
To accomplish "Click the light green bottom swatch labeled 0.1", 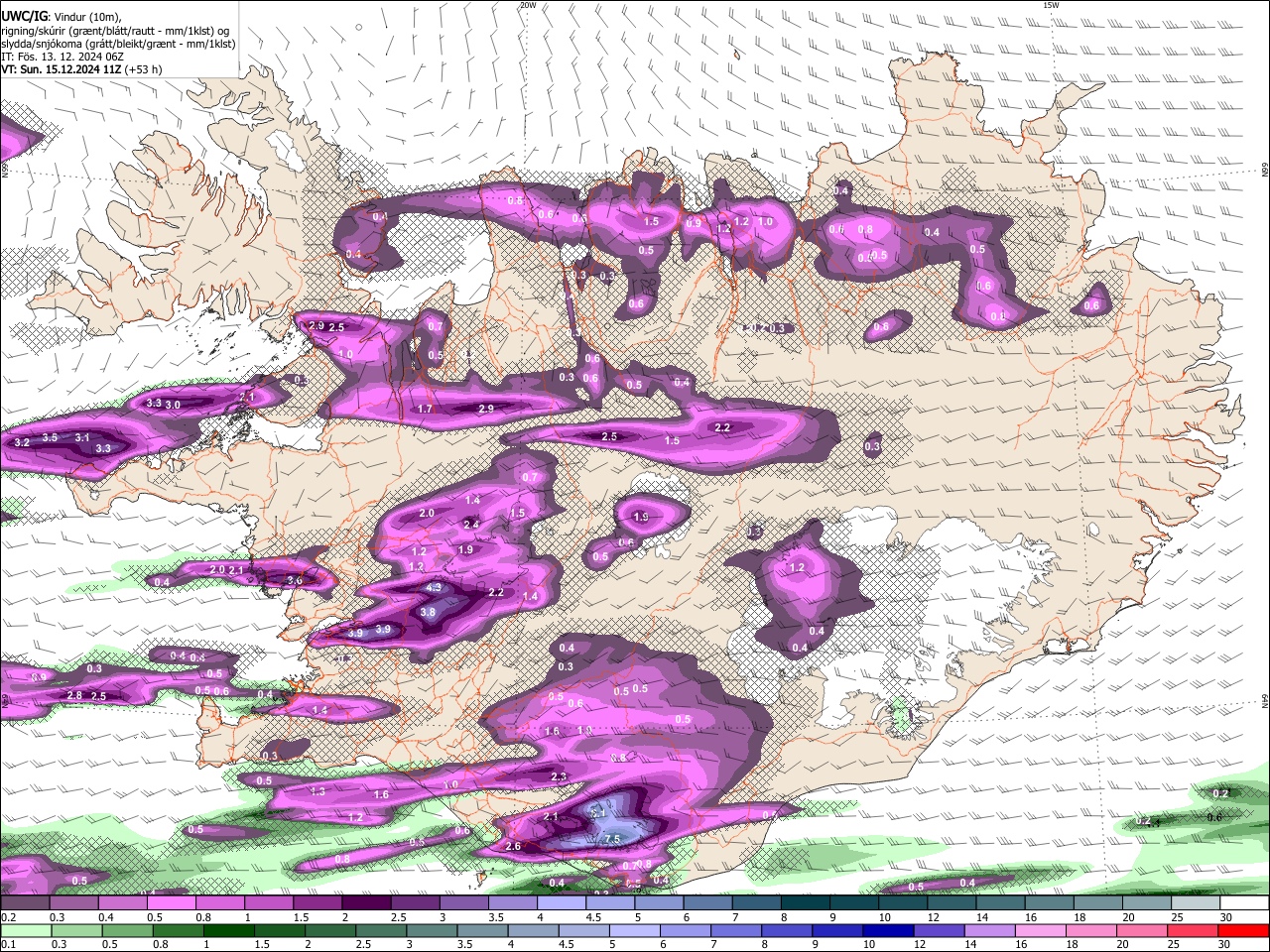I will (25, 931).
